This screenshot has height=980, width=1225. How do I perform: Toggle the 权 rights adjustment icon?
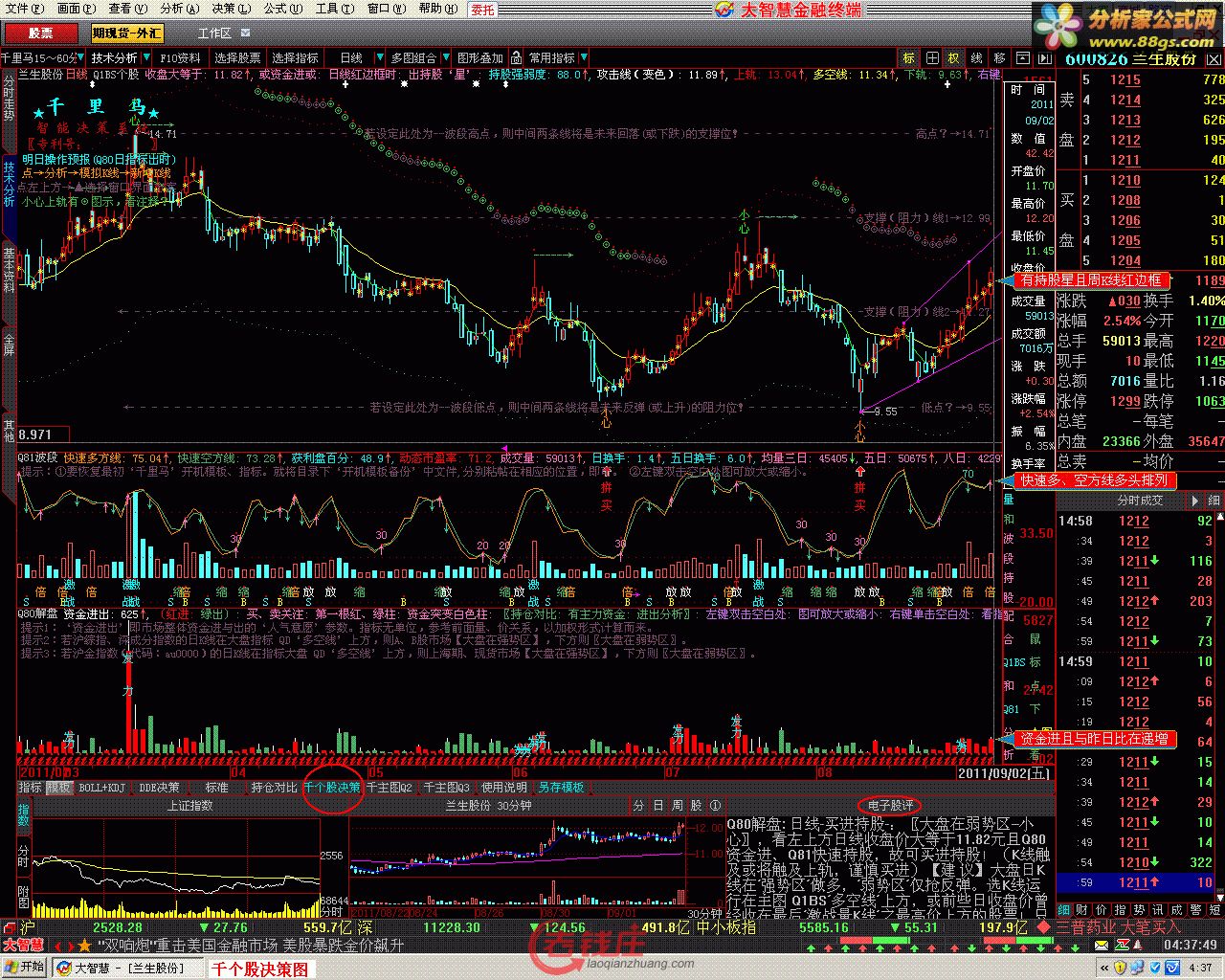954,58
